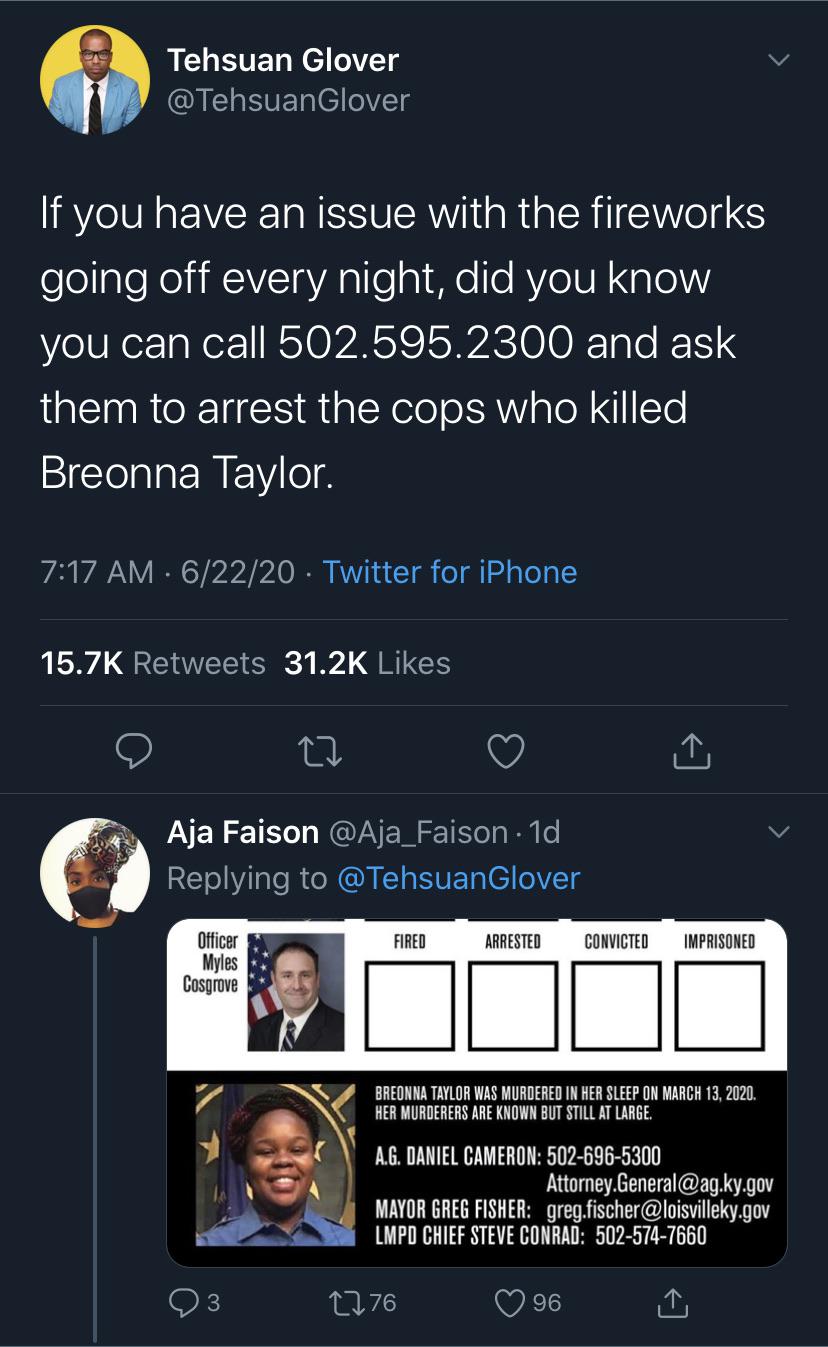This screenshot has height=1347, width=828.
Task: Tap the Twitter for iPhone source link
Action: pos(449,572)
